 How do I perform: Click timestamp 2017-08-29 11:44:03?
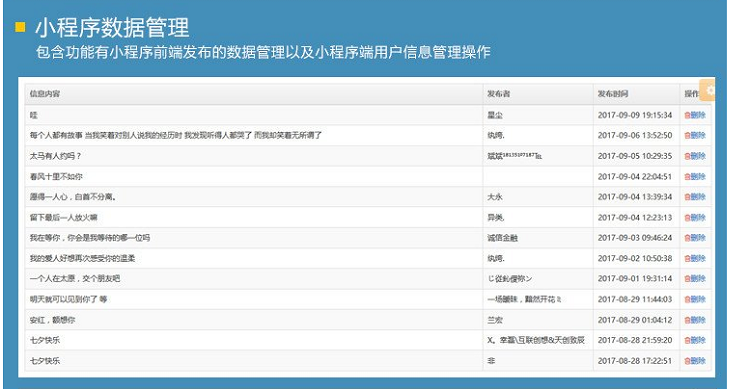[635, 300]
